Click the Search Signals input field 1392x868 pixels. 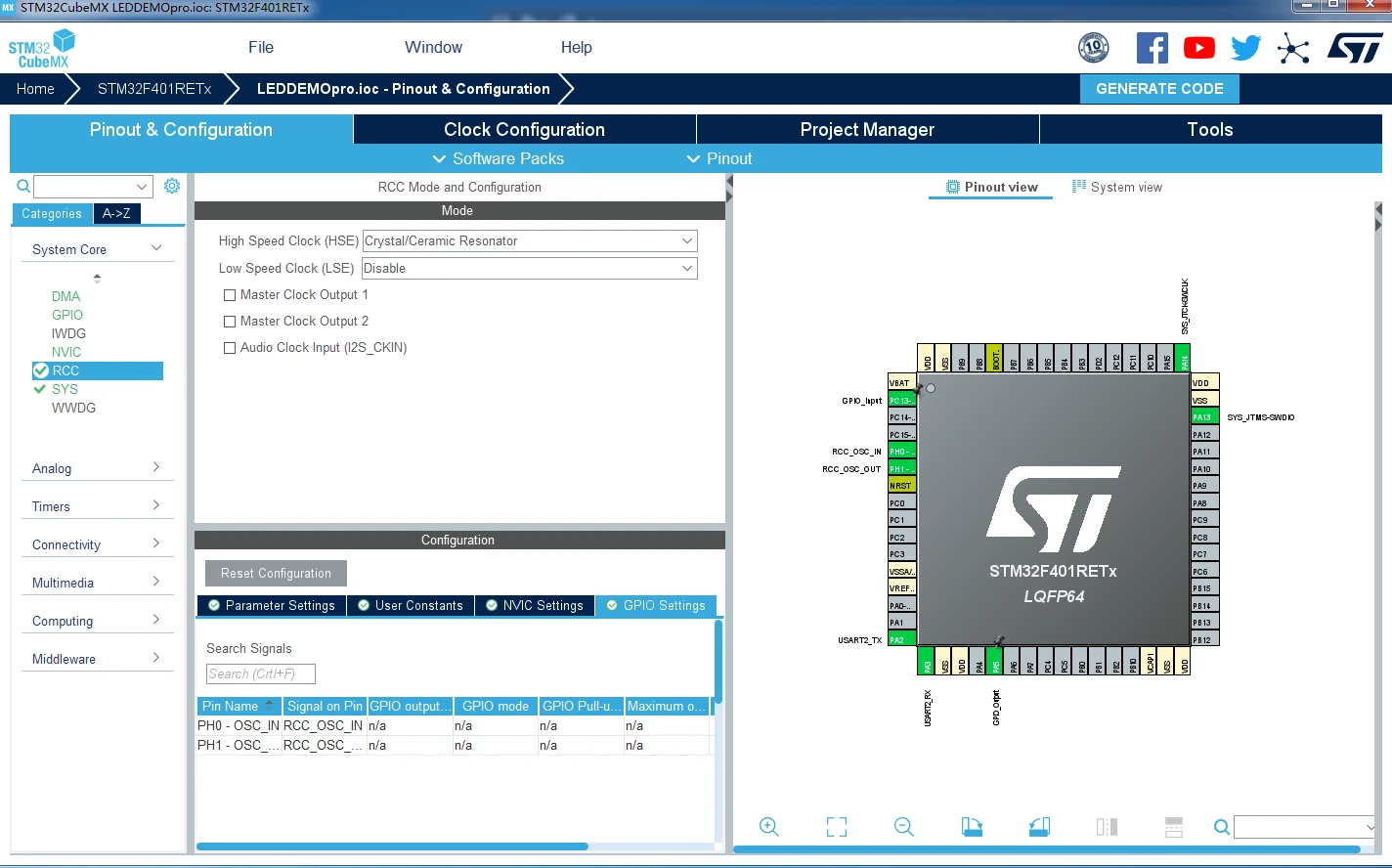click(x=261, y=673)
